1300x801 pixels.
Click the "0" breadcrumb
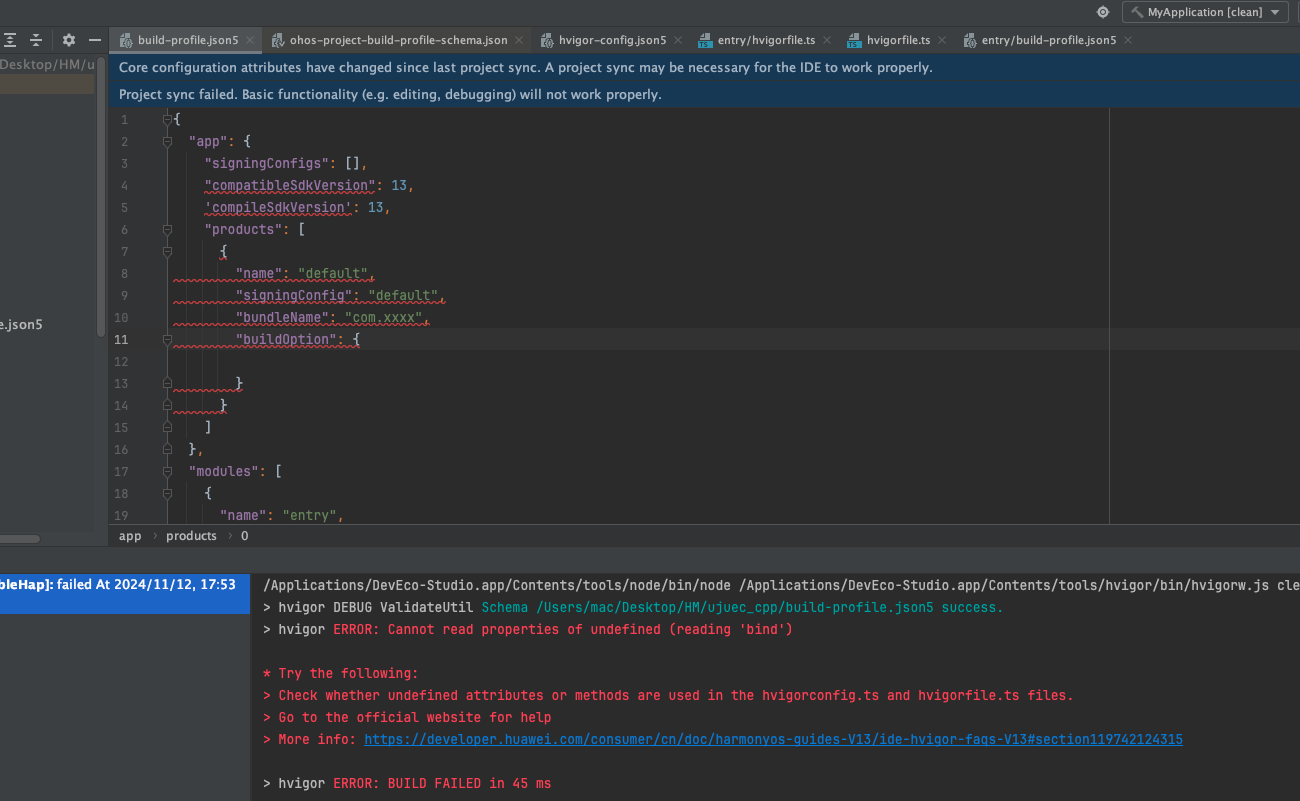pos(244,536)
